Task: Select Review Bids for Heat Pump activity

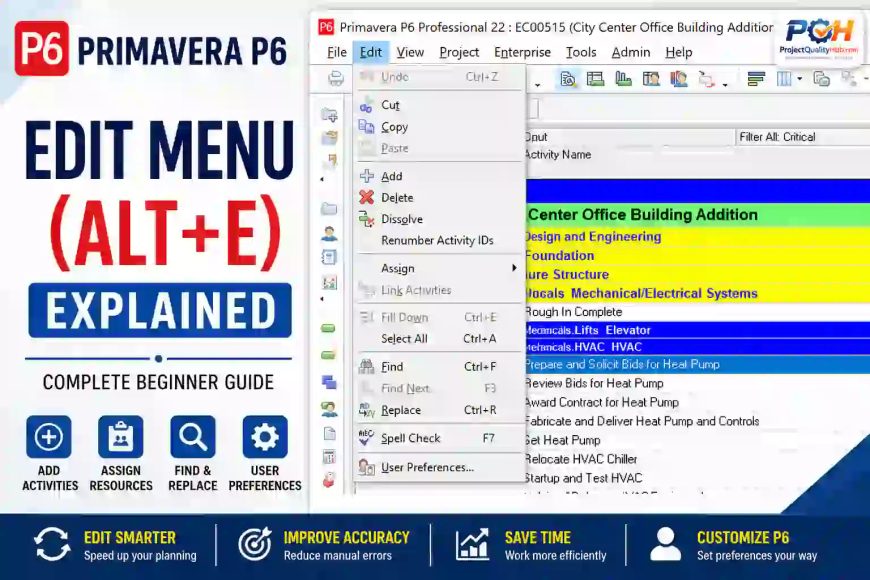Action: [697, 384]
